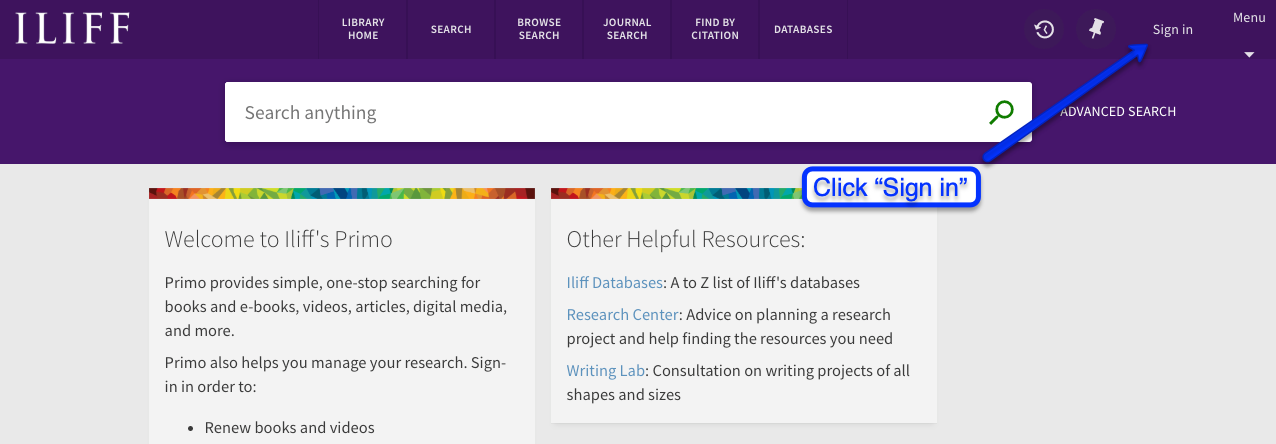Click the Welcome to Iliff's Primo heading
This screenshot has width=1276, height=444.
point(278,239)
